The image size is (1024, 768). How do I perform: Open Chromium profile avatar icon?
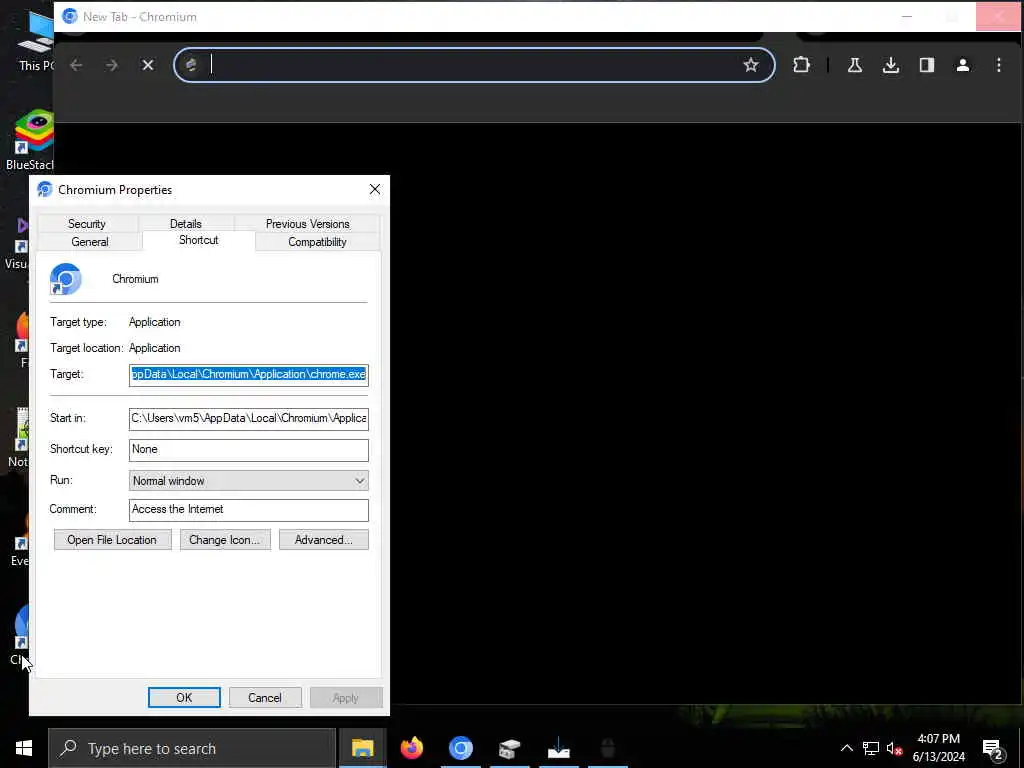(963, 65)
